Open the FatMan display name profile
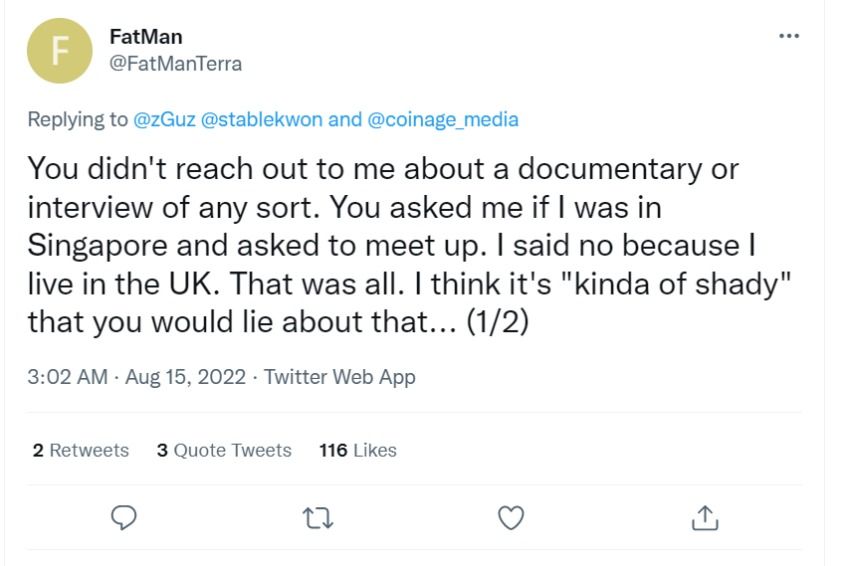850x566 pixels. click(x=145, y=37)
